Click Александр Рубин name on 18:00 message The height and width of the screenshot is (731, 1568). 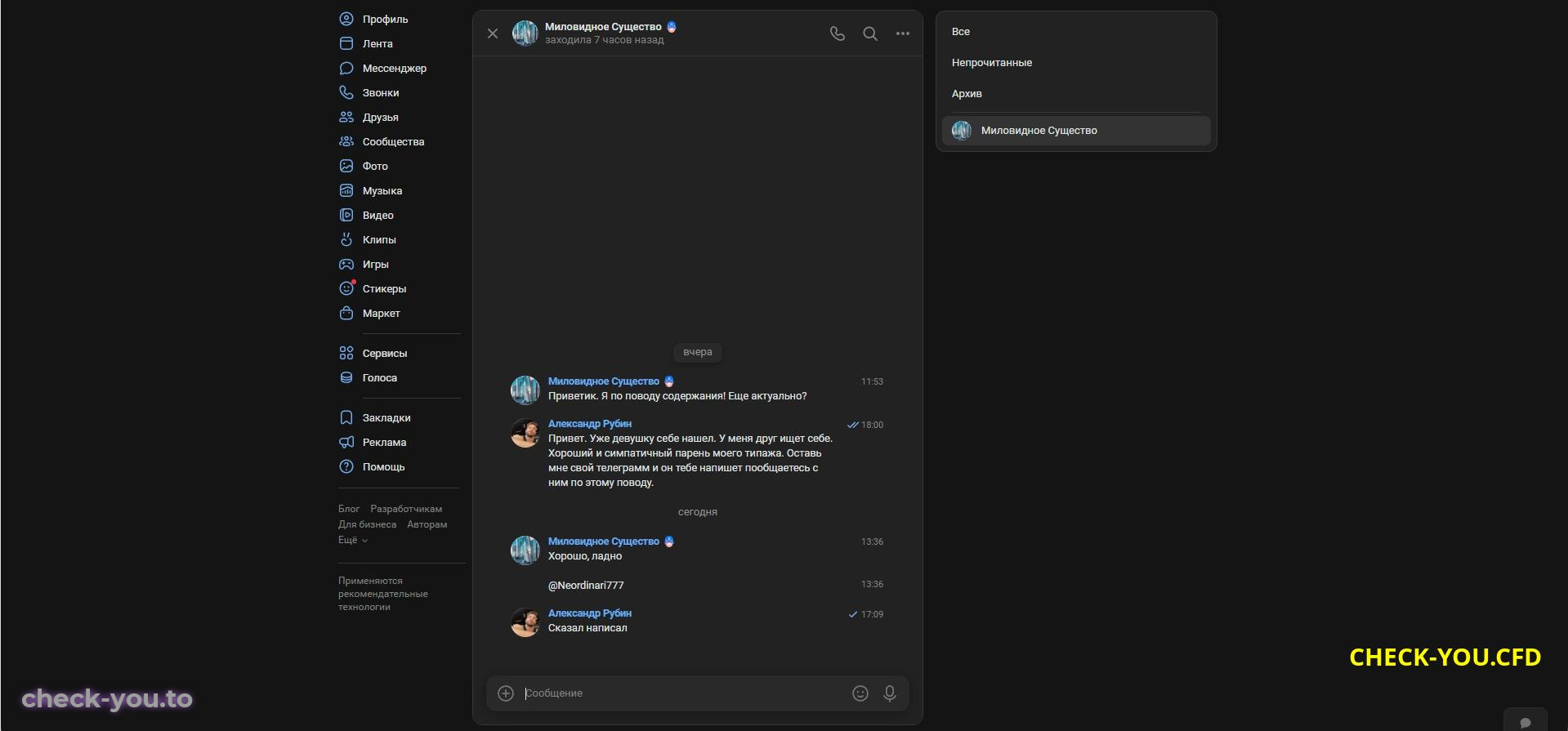click(590, 424)
